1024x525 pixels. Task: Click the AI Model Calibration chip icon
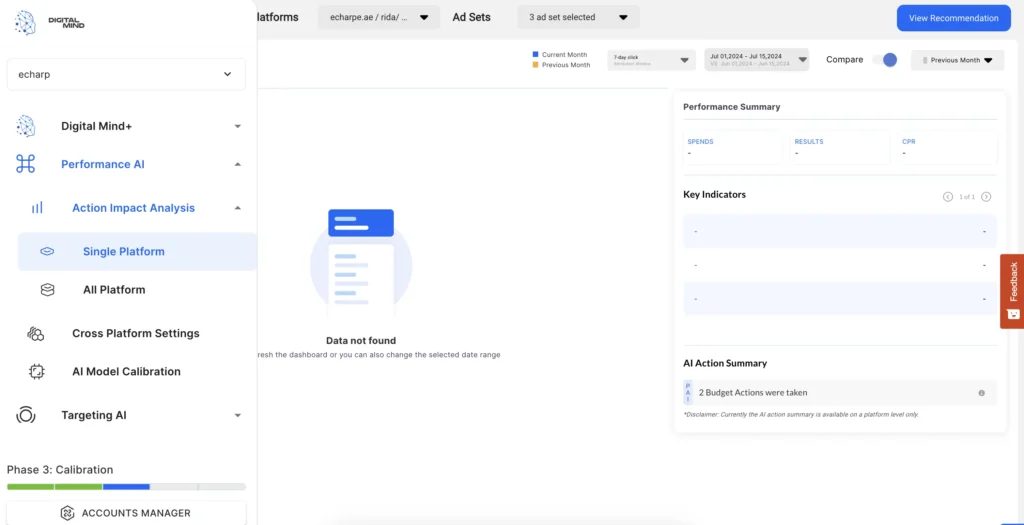pyautogui.click(x=37, y=371)
